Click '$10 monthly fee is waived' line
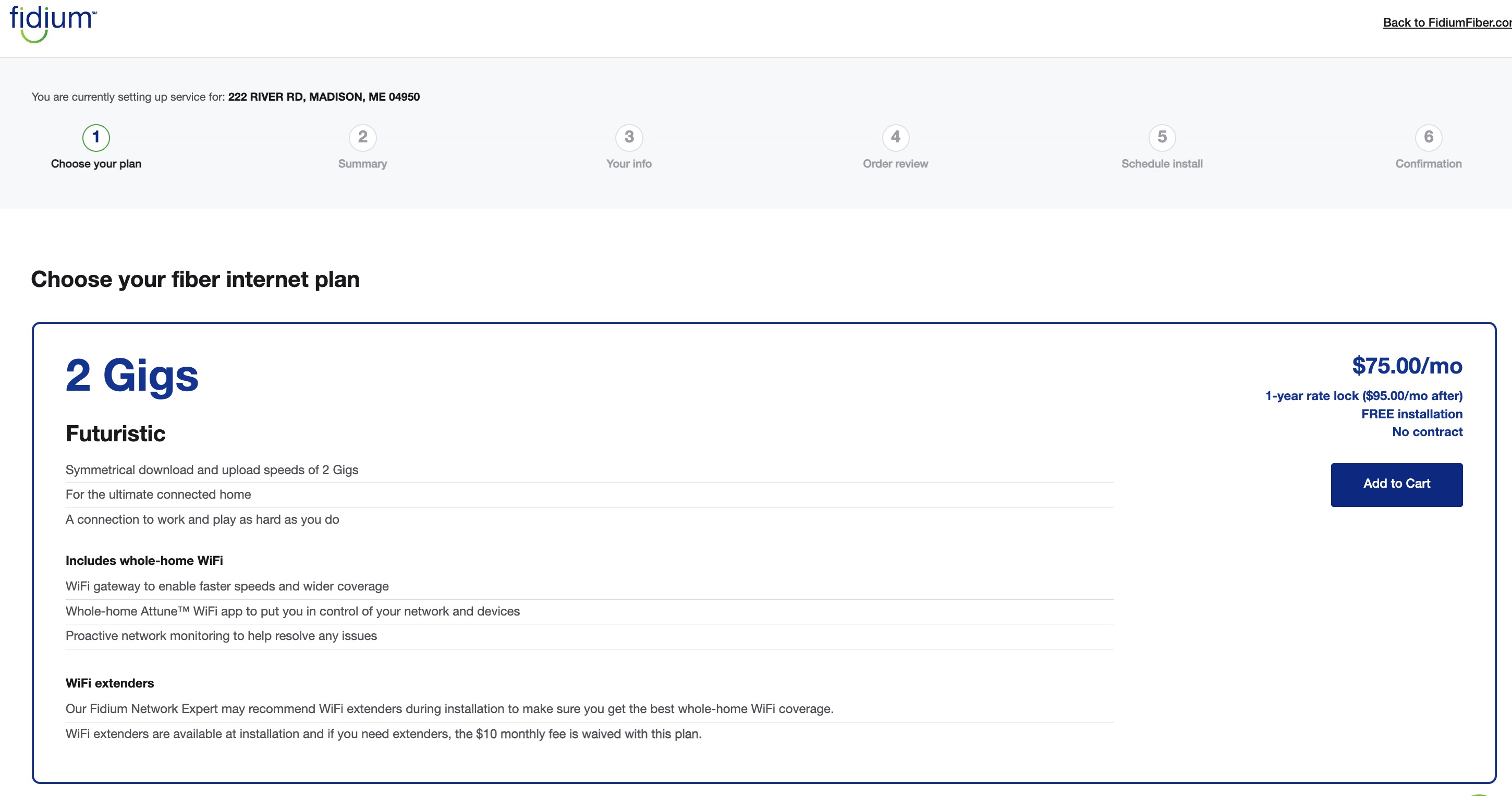The image size is (1512, 796). pyautogui.click(x=384, y=734)
